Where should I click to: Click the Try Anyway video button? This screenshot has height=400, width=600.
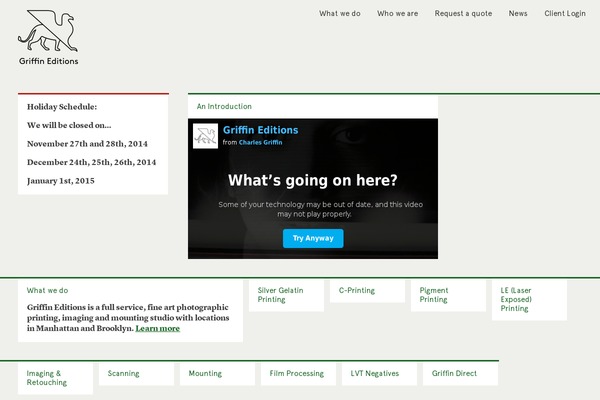coord(313,238)
